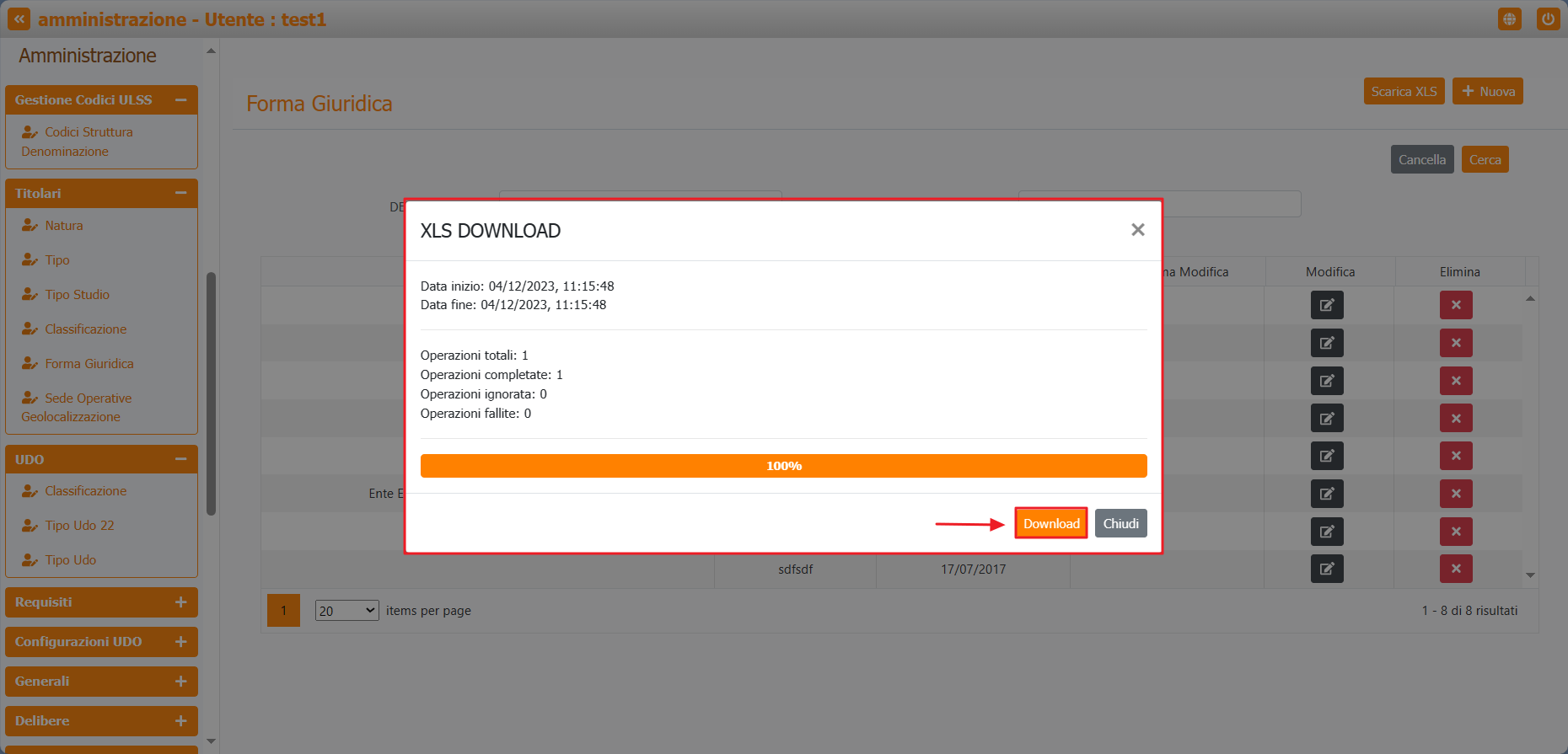Click the red delete icon in the first row
The width and height of the screenshot is (1568, 754).
[1455, 305]
